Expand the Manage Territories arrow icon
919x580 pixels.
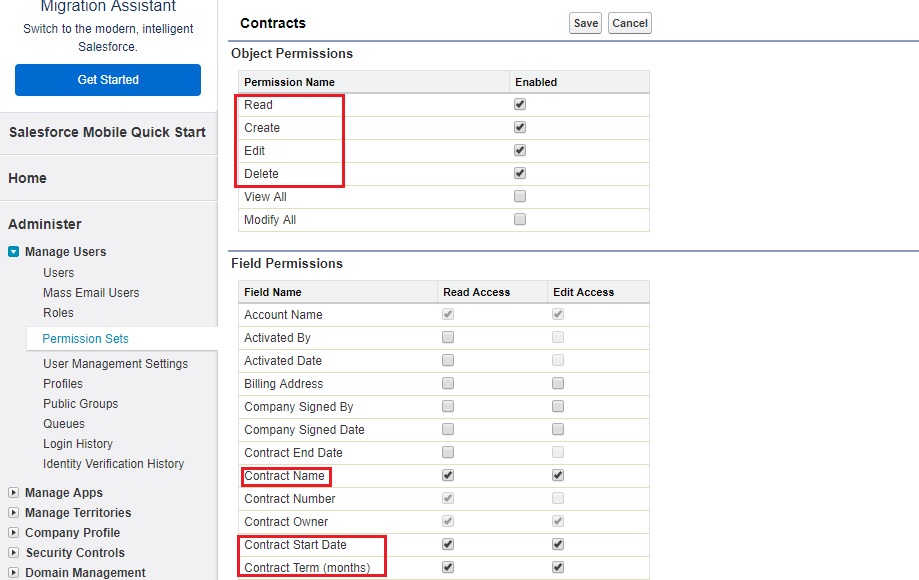point(13,513)
